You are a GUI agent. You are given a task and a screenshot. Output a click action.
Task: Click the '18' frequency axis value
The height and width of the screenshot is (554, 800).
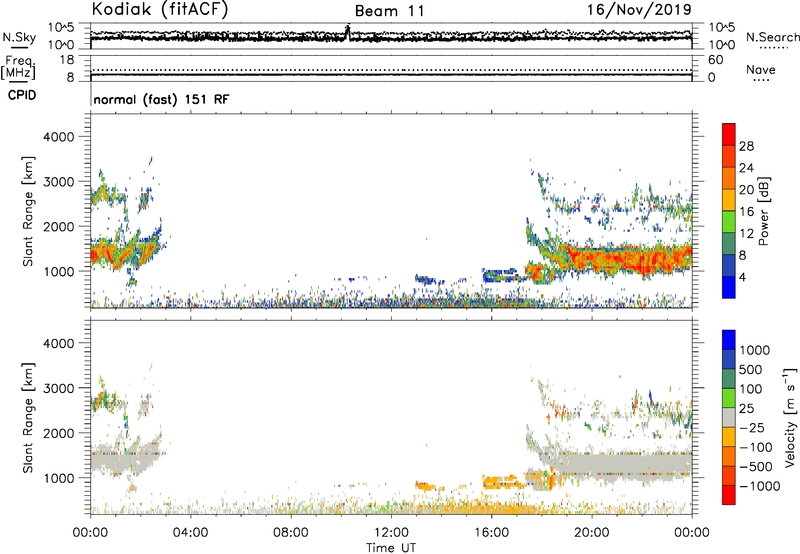click(67, 60)
